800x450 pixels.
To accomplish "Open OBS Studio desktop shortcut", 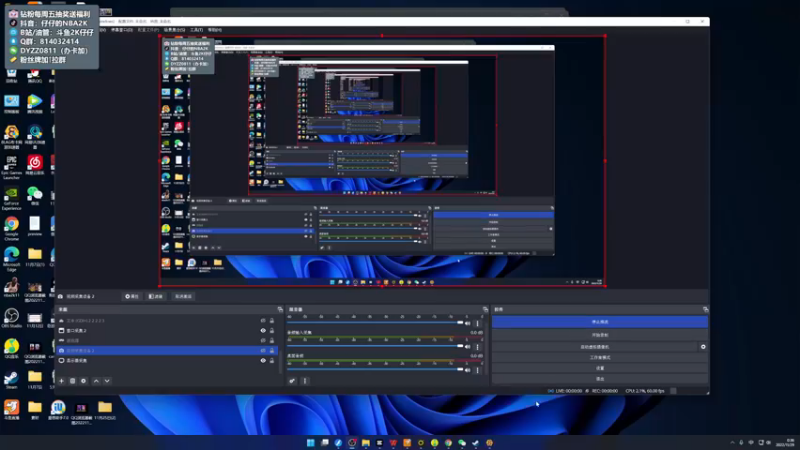I will click(x=11, y=318).
